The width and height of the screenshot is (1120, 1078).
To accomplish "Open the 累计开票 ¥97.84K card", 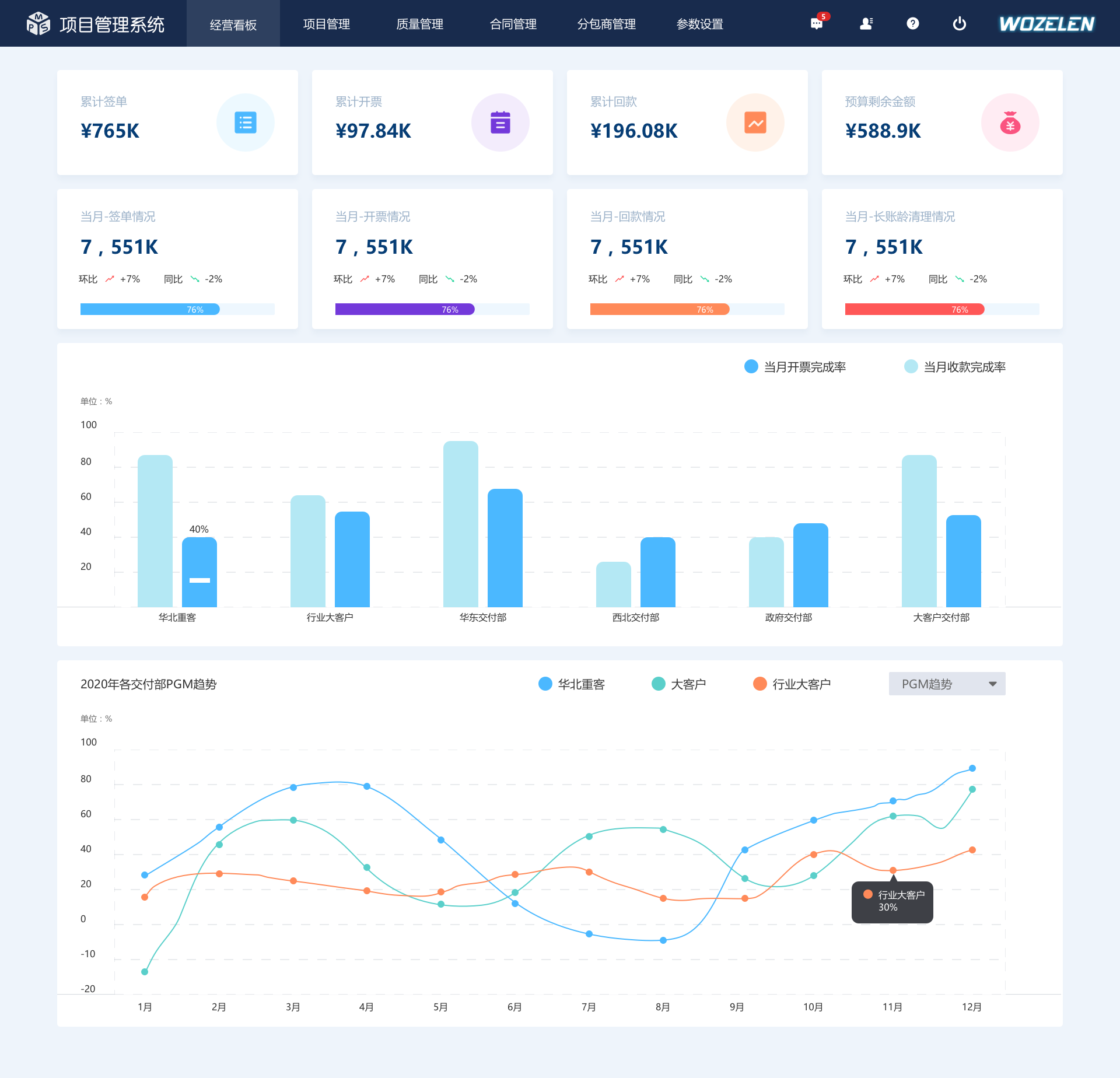I will [432, 123].
